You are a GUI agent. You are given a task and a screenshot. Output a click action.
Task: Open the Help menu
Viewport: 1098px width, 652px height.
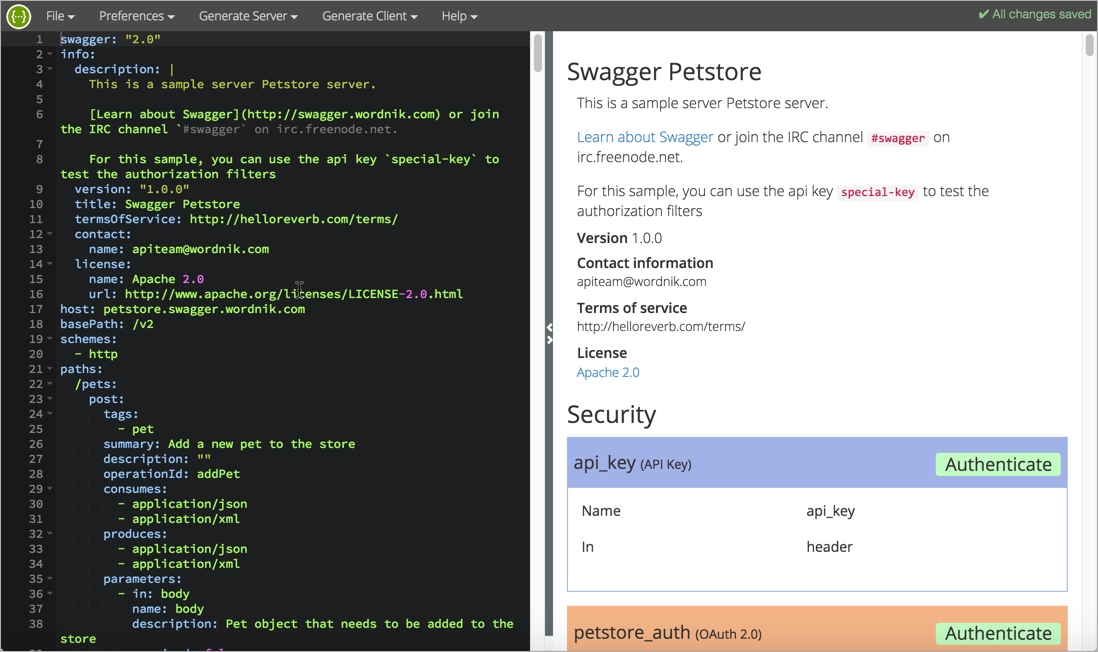pyautogui.click(x=458, y=15)
